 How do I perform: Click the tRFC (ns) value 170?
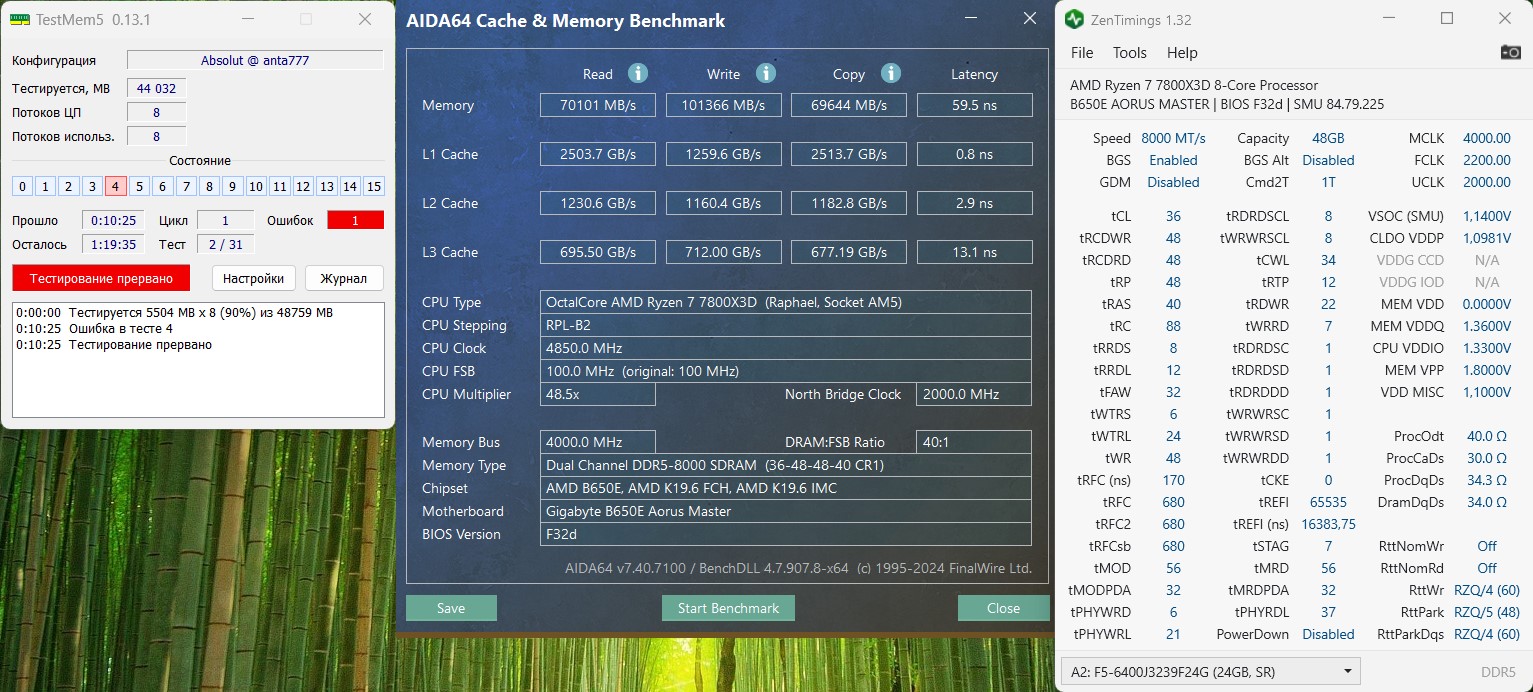pyautogui.click(x=1173, y=480)
